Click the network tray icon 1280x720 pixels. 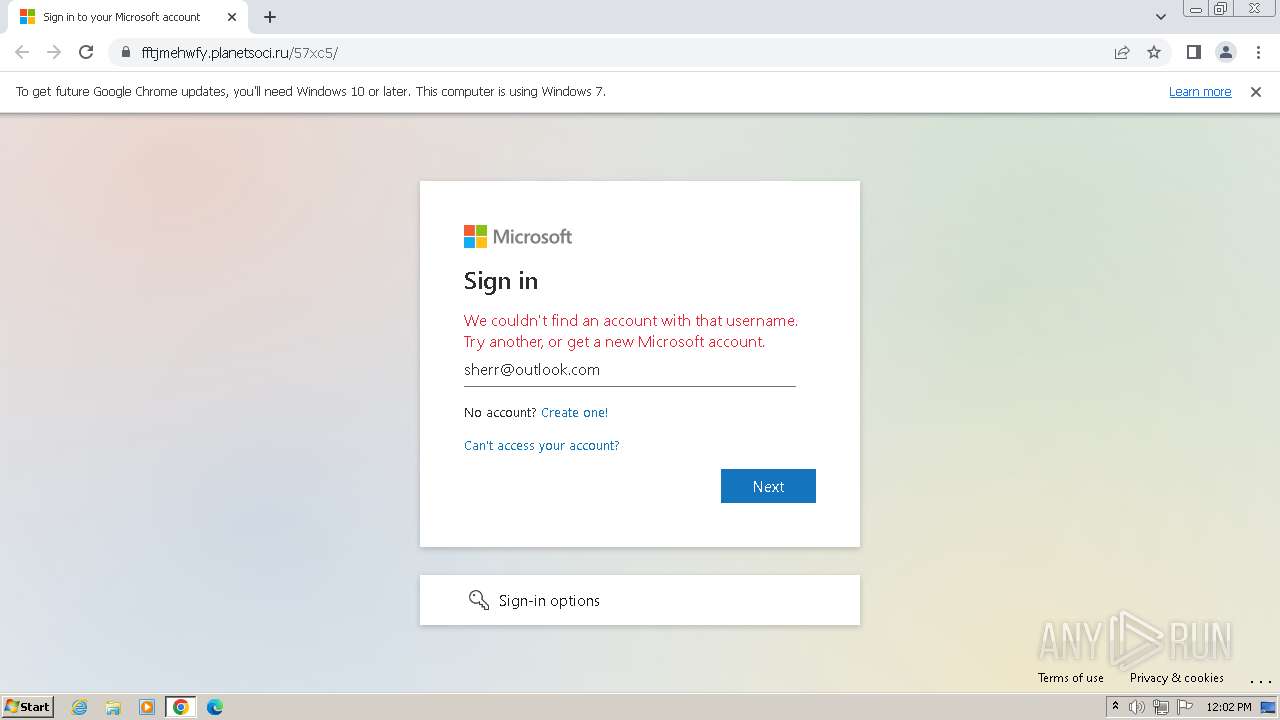point(1161,707)
